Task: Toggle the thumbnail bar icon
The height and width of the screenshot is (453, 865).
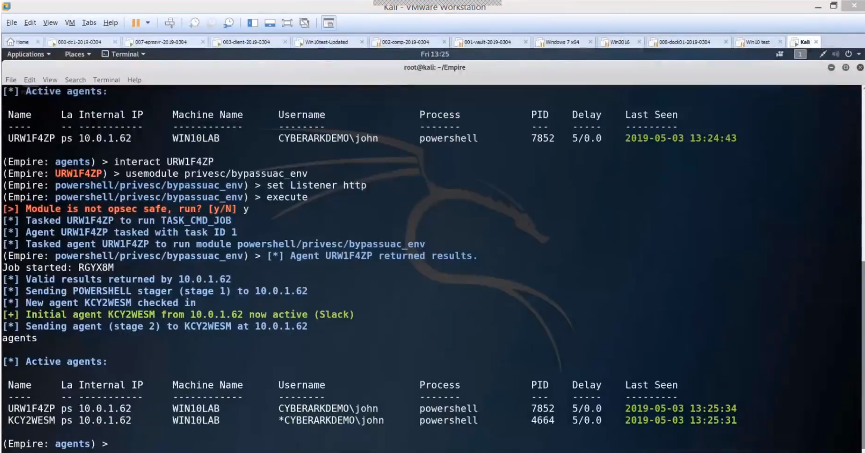Action: [x=270, y=23]
